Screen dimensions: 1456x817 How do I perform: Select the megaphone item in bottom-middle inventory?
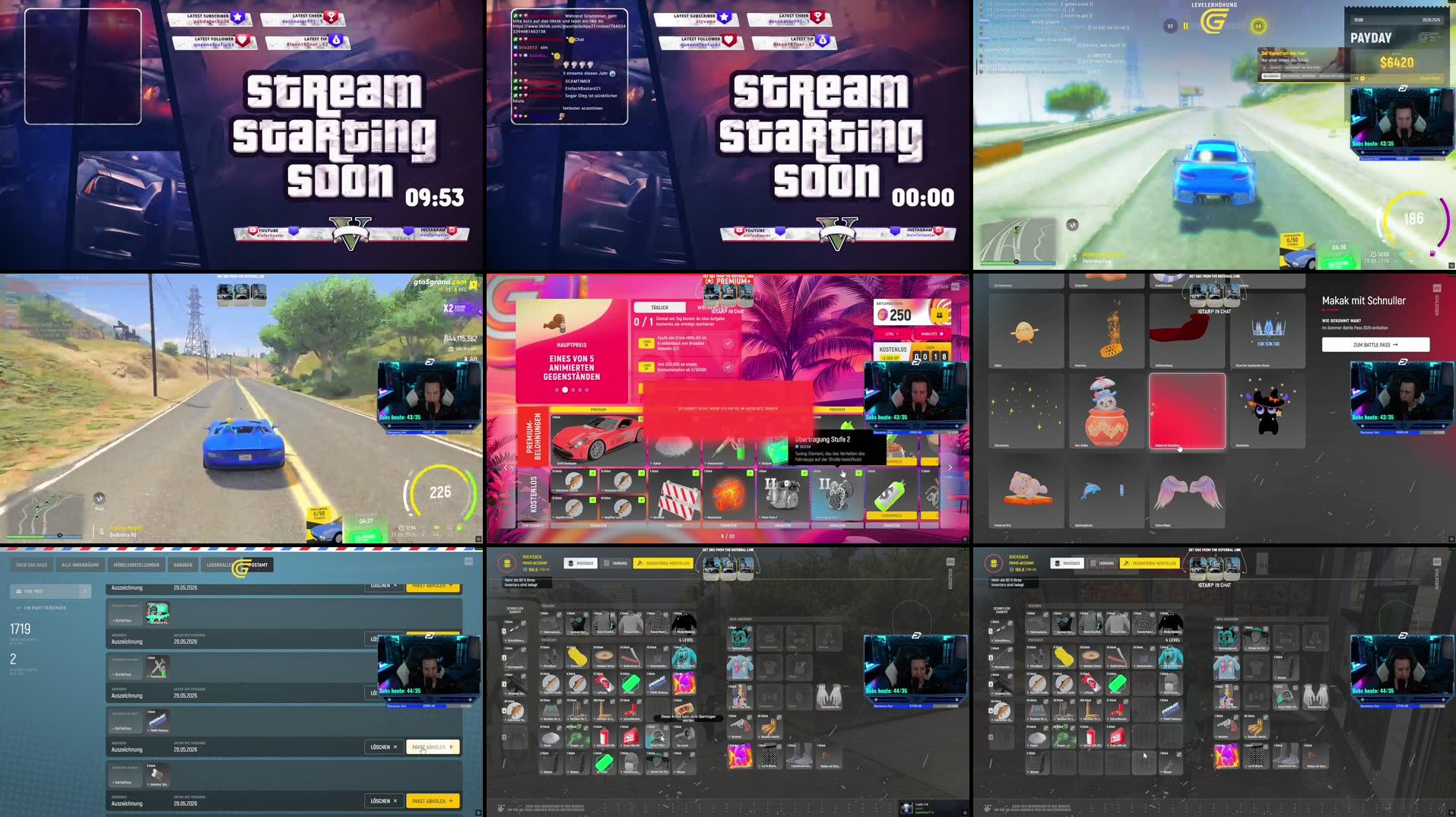point(684,736)
